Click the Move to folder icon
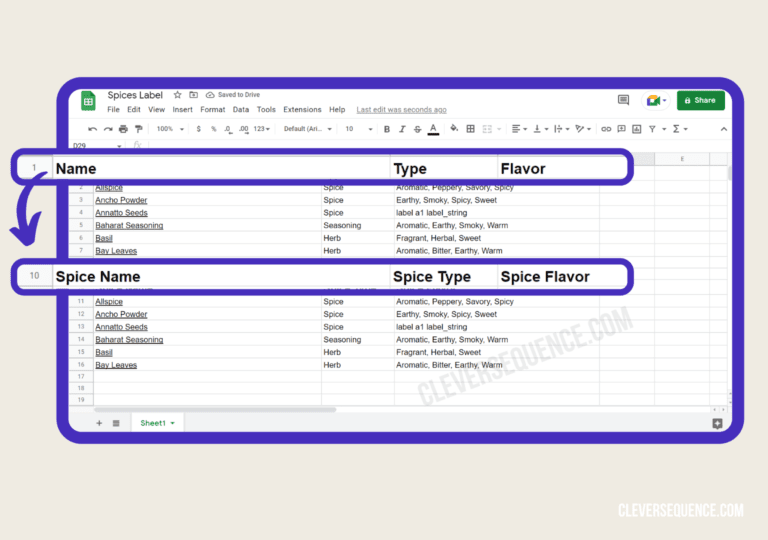 tap(193, 95)
